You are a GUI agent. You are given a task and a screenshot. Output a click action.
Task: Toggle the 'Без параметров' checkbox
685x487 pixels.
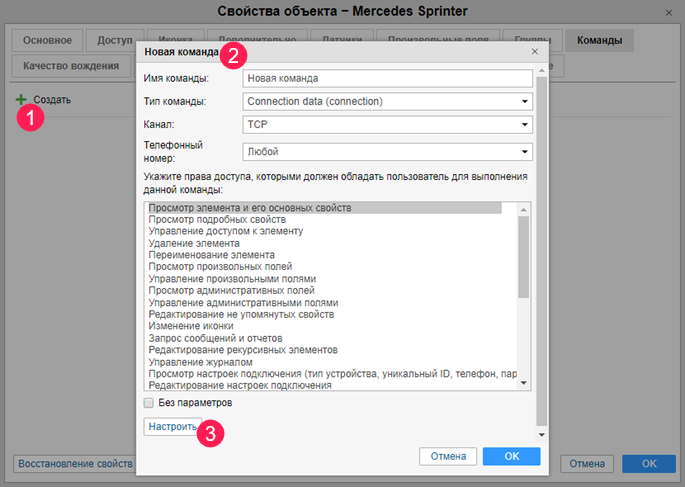point(149,403)
